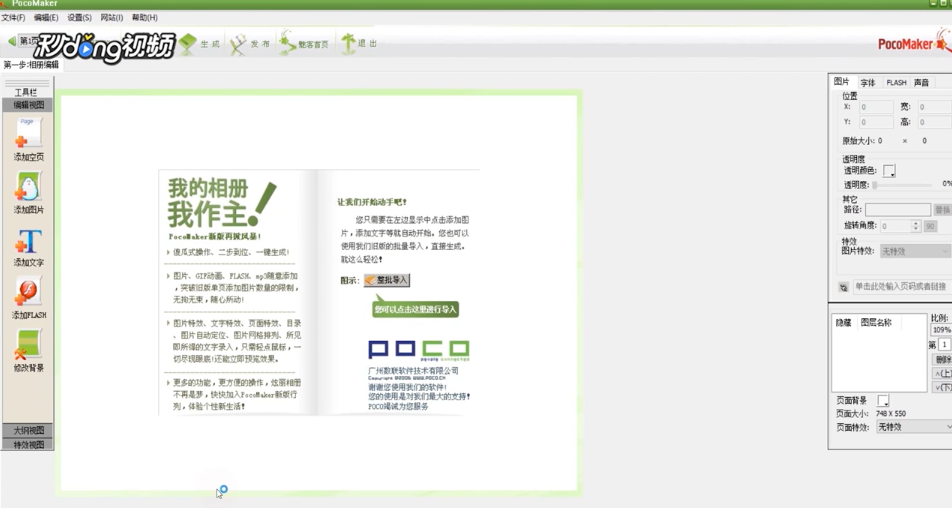
Task: Click the 我的相册我作主 title graphic
Action: tap(222, 204)
